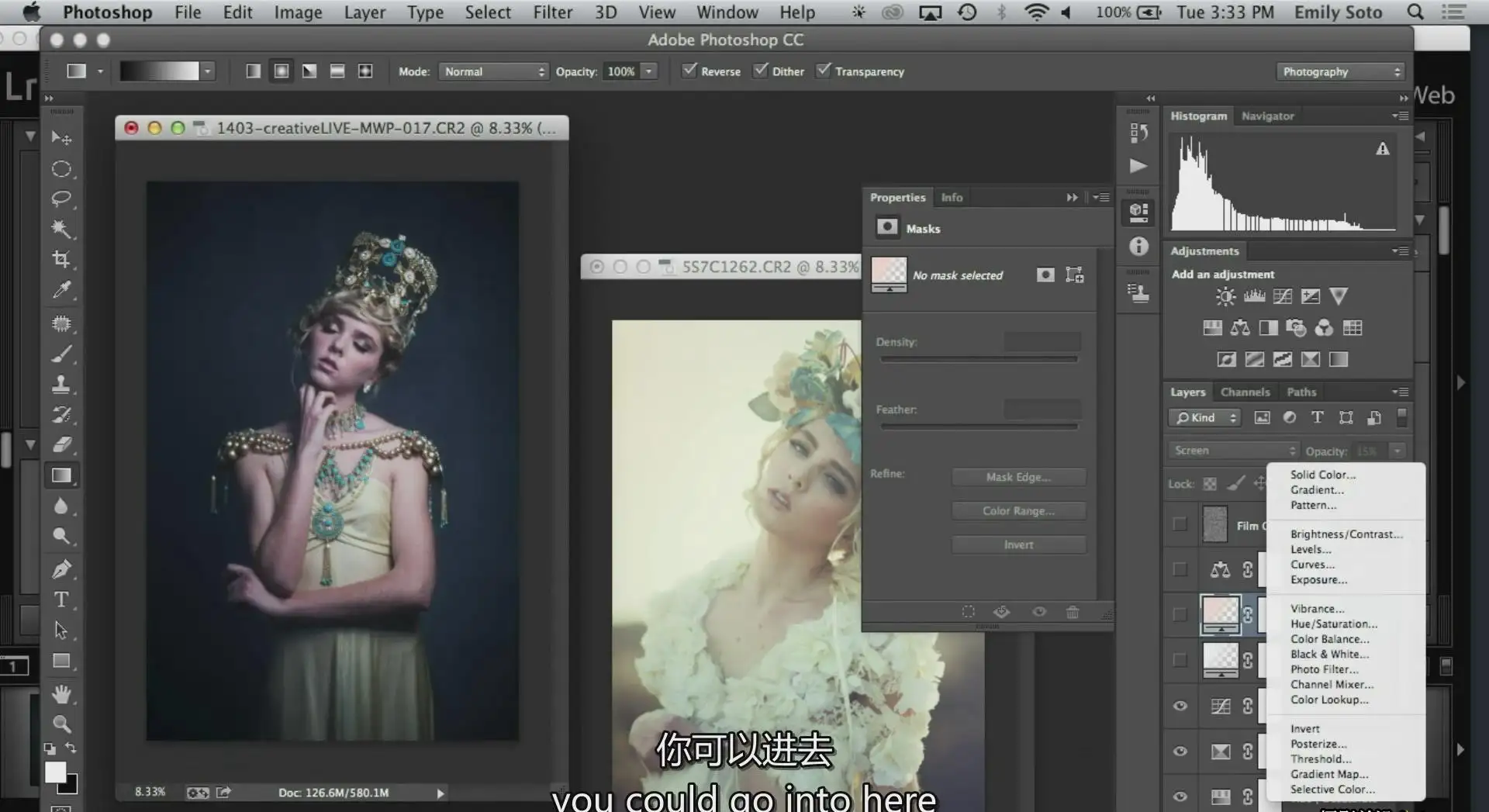This screenshot has width=1489, height=812.
Task: Open the Filter menu
Action: 552,12
